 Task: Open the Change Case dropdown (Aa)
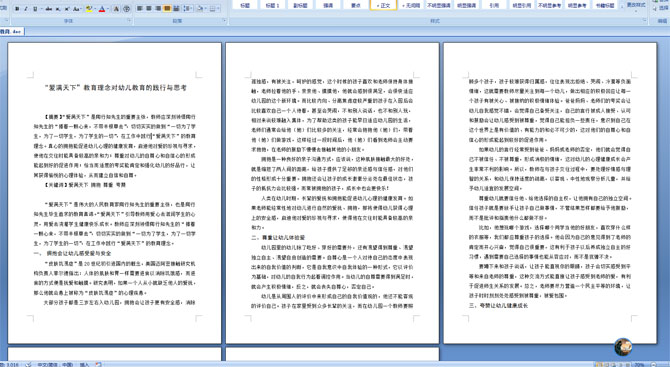point(77,9)
